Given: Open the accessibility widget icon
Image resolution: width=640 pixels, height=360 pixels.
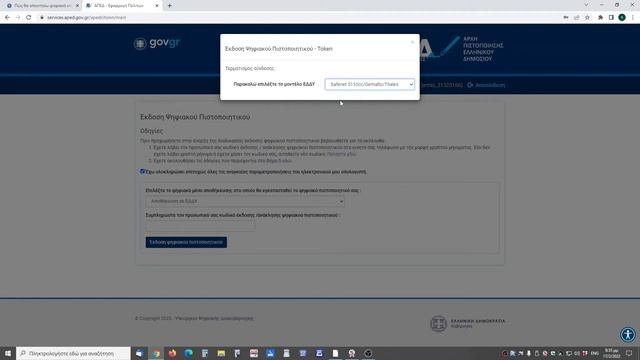Looking at the screenshot, I should 628,335.
